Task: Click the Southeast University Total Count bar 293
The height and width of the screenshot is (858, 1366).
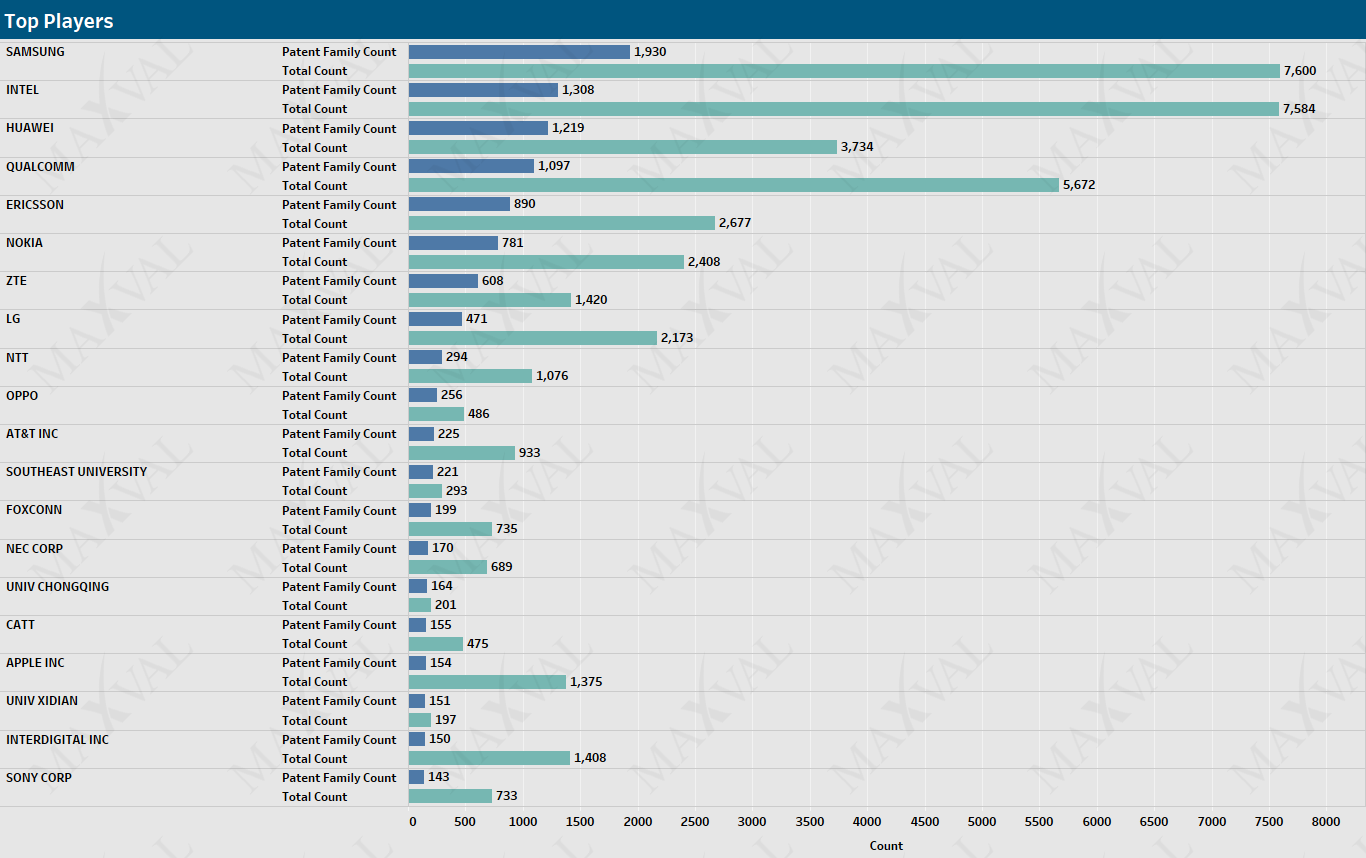Action: click(425, 491)
